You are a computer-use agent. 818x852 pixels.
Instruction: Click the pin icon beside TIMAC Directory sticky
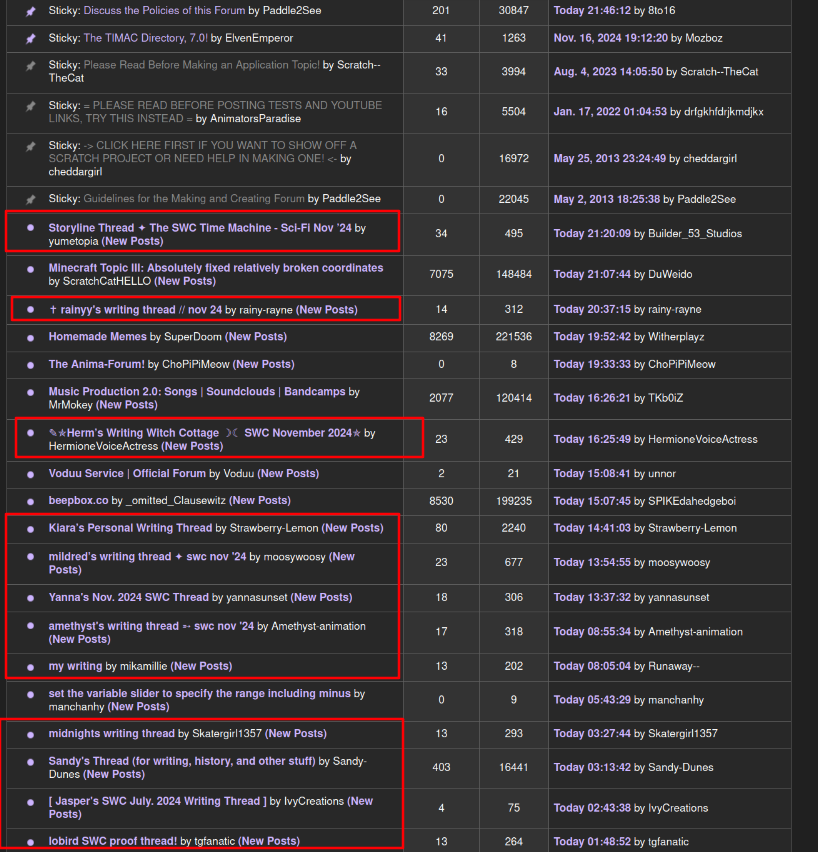(30, 39)
